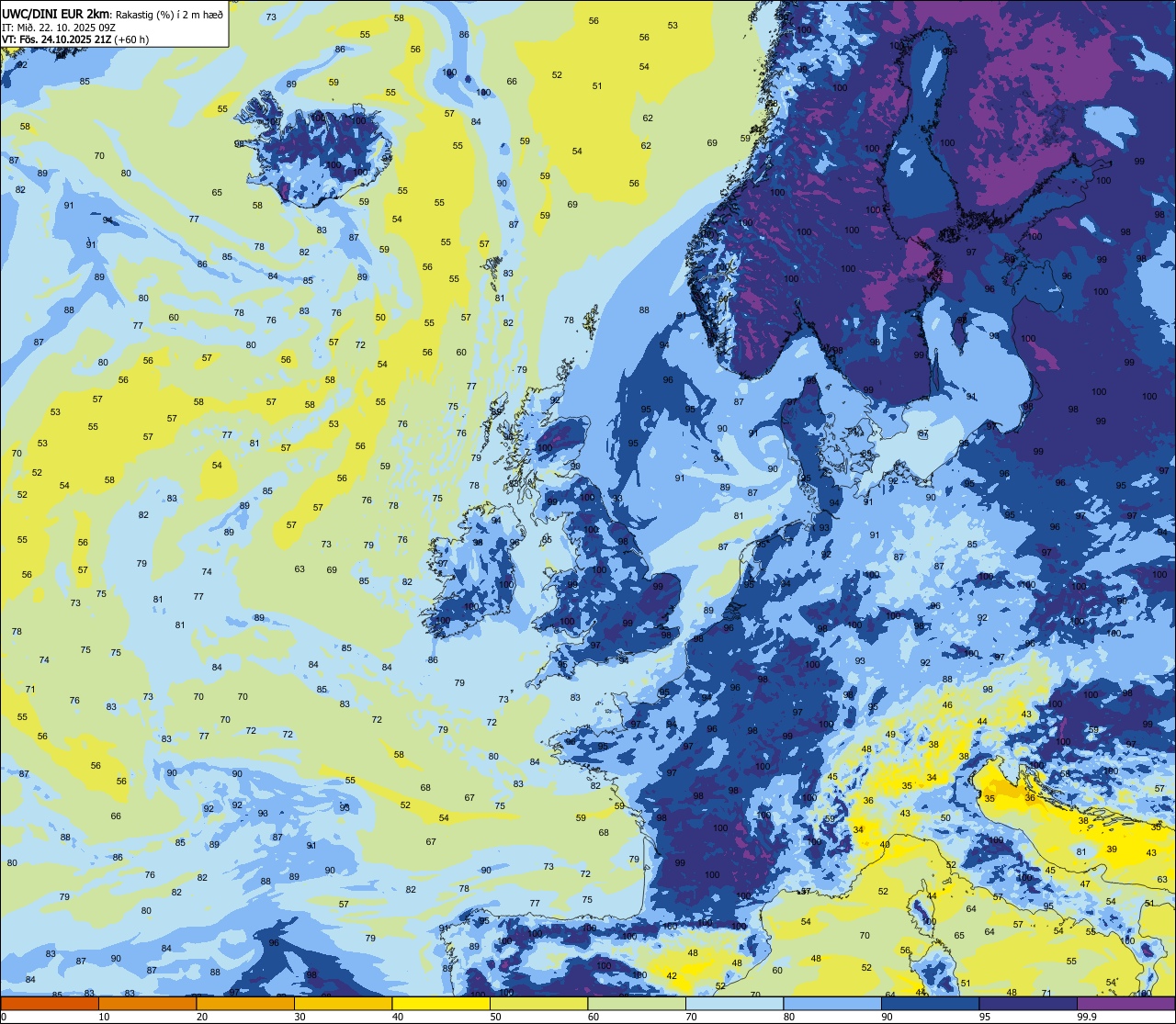Click the legend label 70

tap(691, 1017)
